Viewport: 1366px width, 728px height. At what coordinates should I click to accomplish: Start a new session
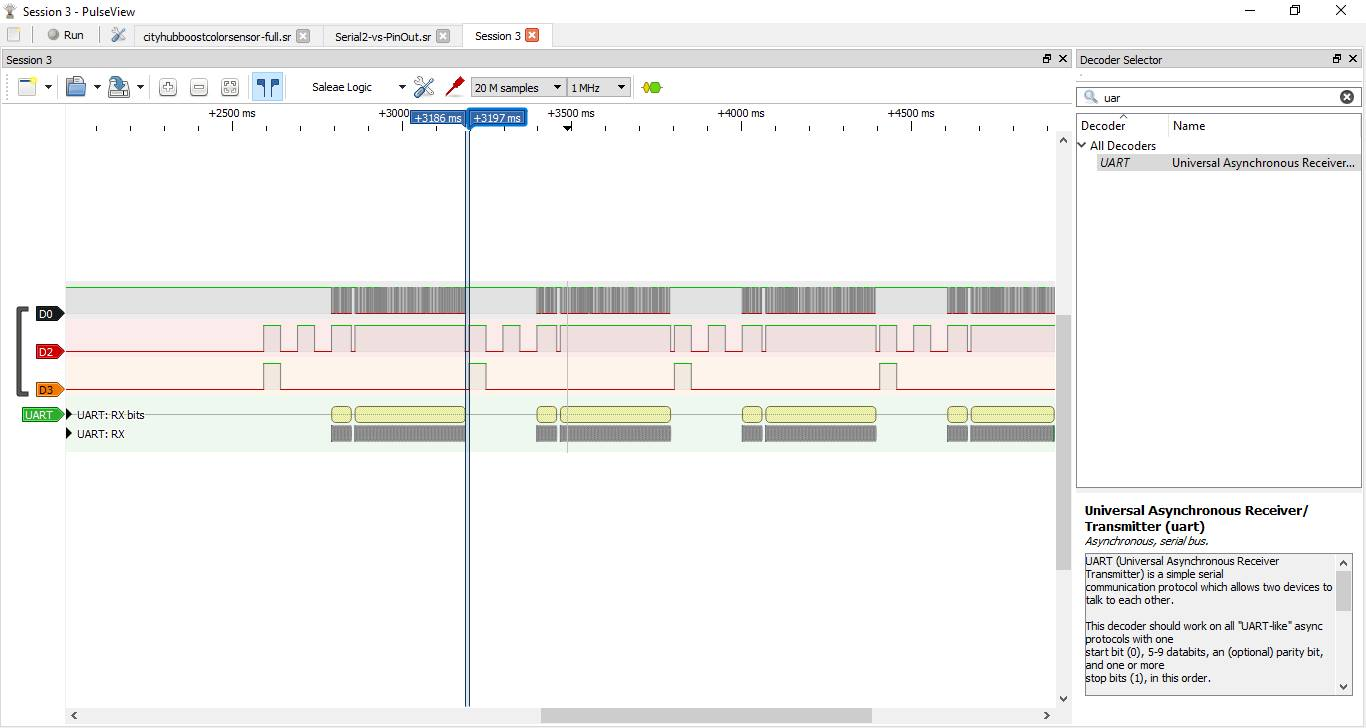pos(27,87)
